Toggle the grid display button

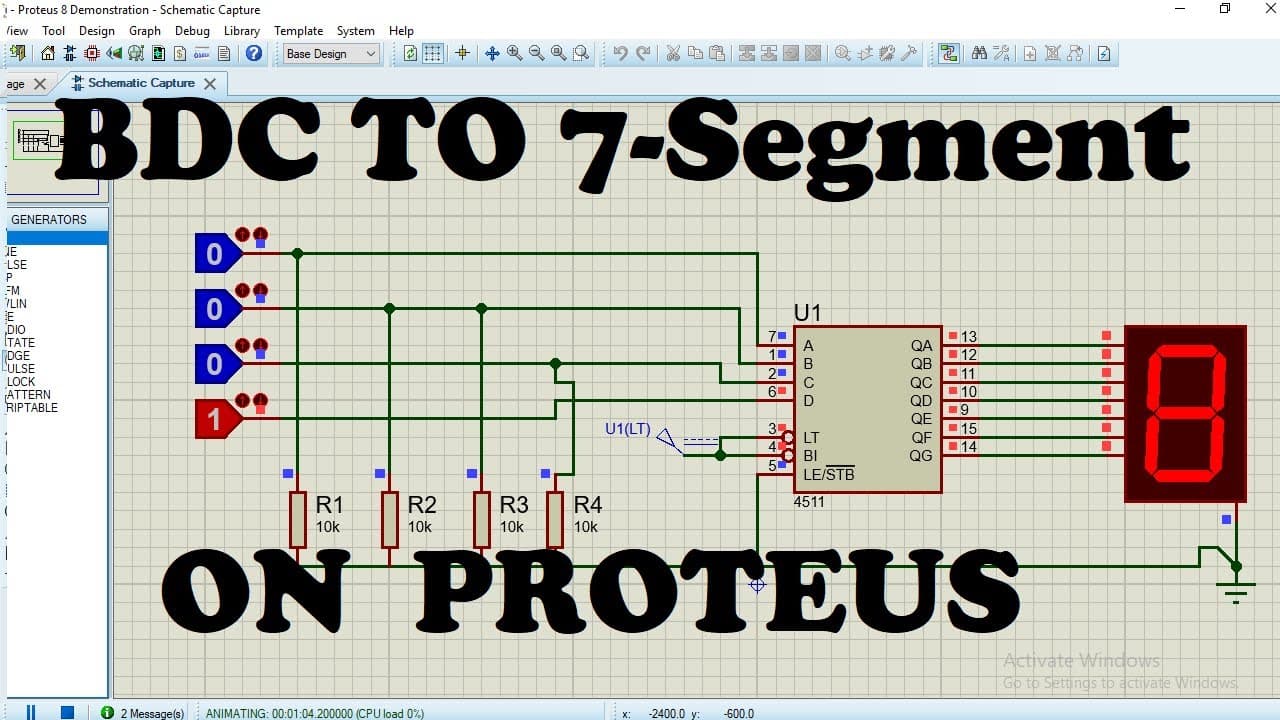tap(433, 53)
